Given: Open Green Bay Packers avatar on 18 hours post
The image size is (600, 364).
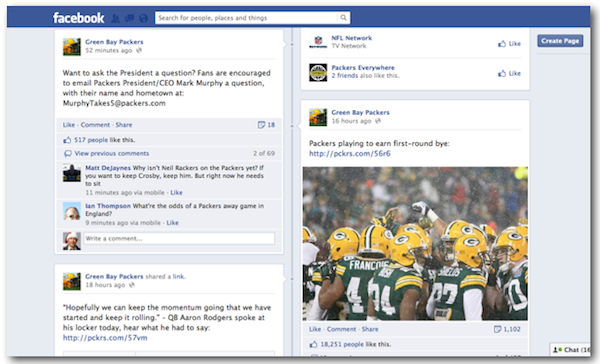Looking at the screenshot, I should click(72, 281).
